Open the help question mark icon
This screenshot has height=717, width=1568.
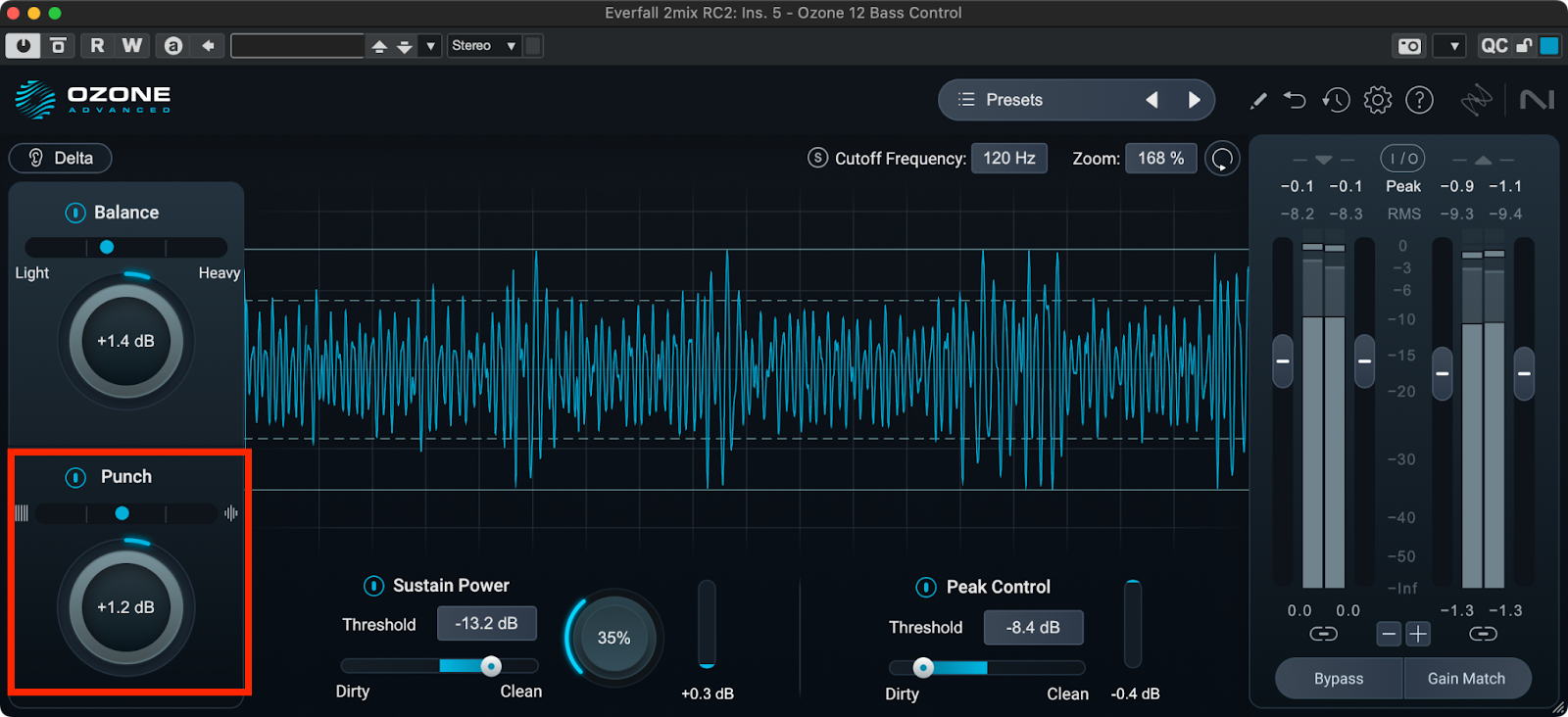point(1419,100)
